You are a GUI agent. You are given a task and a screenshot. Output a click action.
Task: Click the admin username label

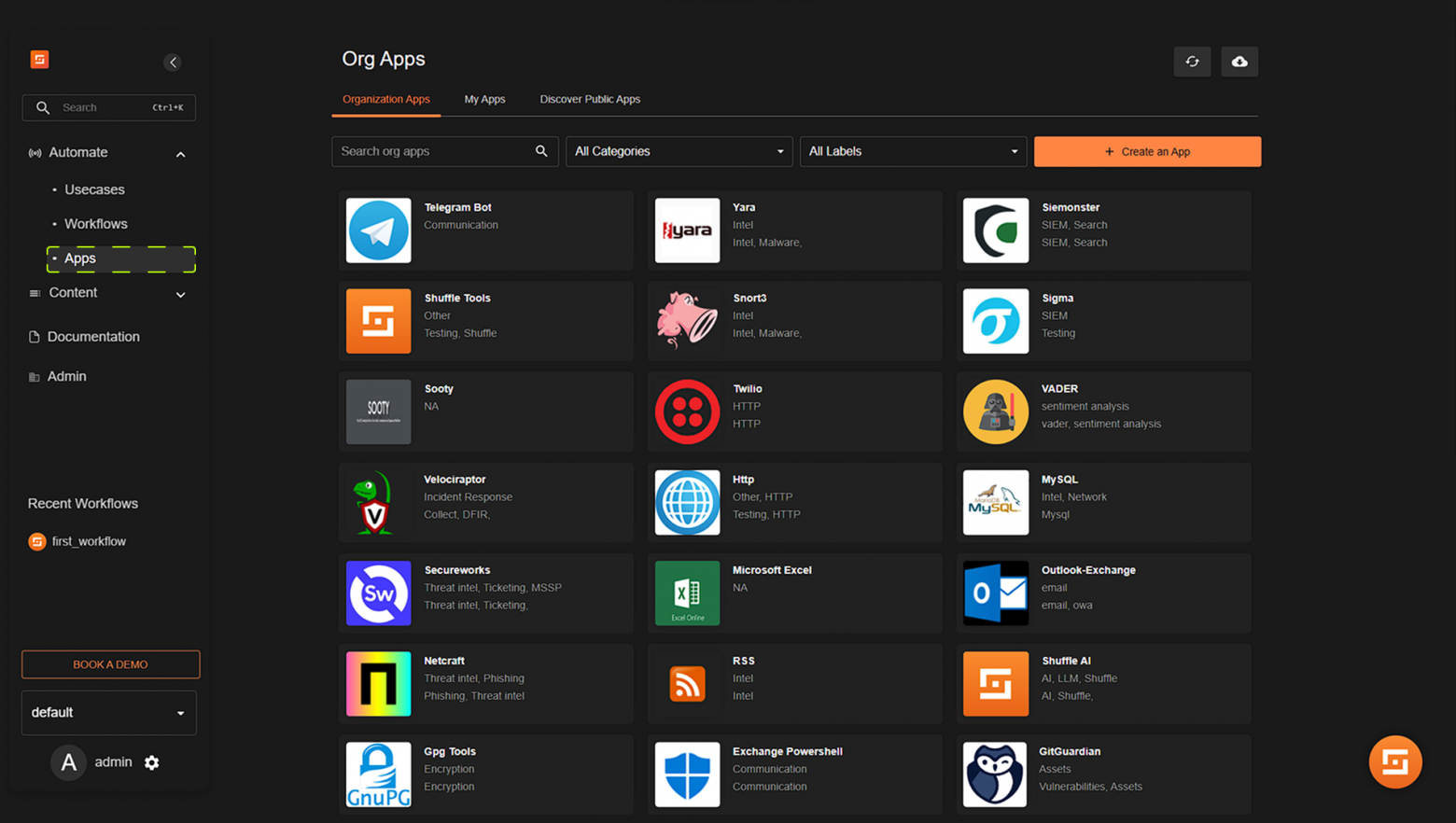113,762
